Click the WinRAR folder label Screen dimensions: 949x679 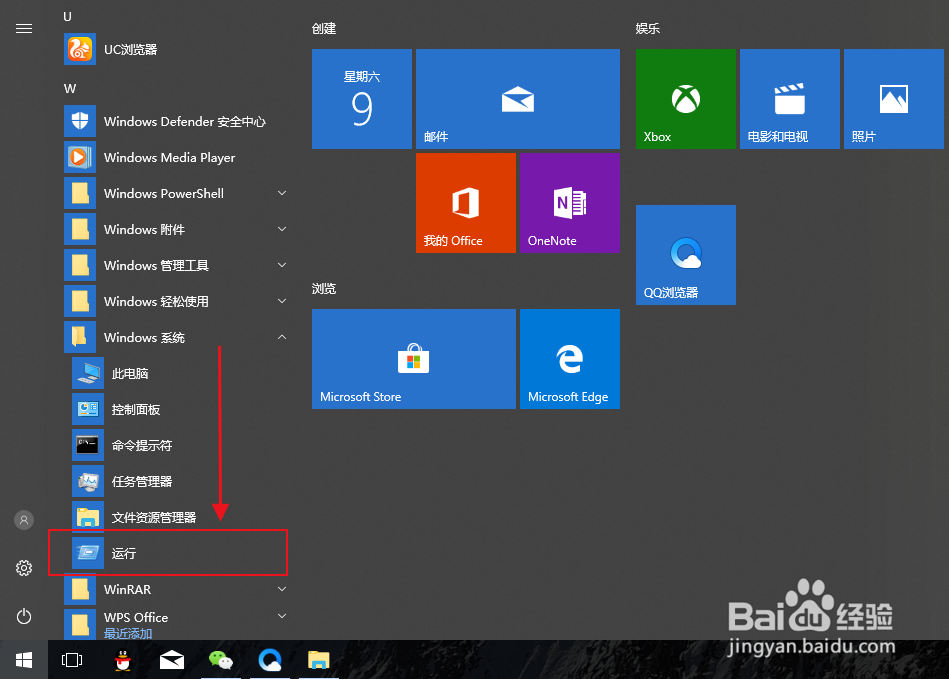pyautogui.click(x=127, y=589)
